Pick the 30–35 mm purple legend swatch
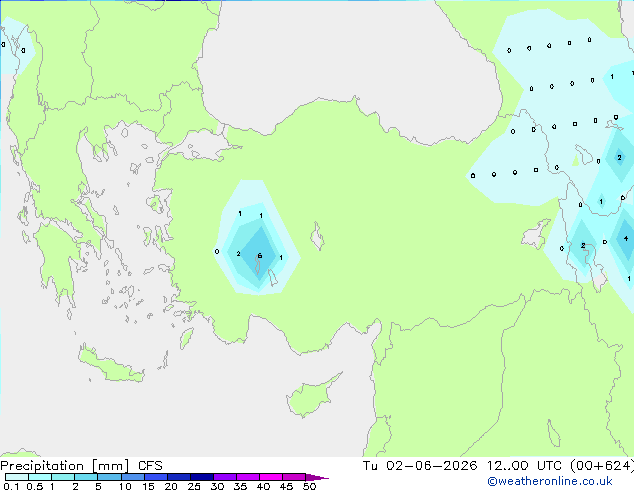634x490 pixels. pyautogui.click(x=224, y=477)
